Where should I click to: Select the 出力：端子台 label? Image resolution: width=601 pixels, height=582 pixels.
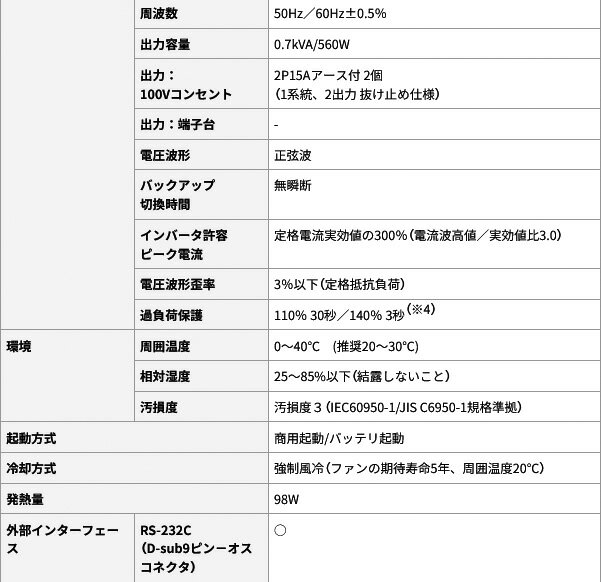click(x=177, y=125)
